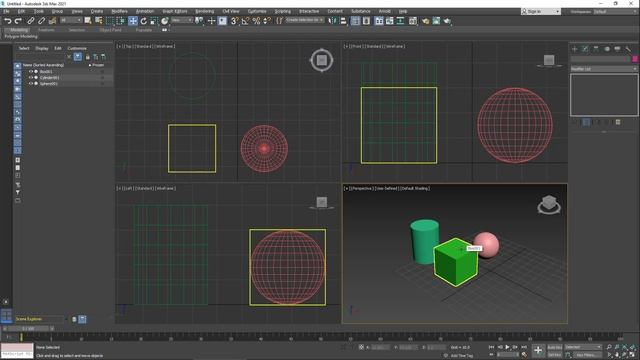Select Sphere001 in Scene Explorer
640x360 pixels.
coord(49,83)
